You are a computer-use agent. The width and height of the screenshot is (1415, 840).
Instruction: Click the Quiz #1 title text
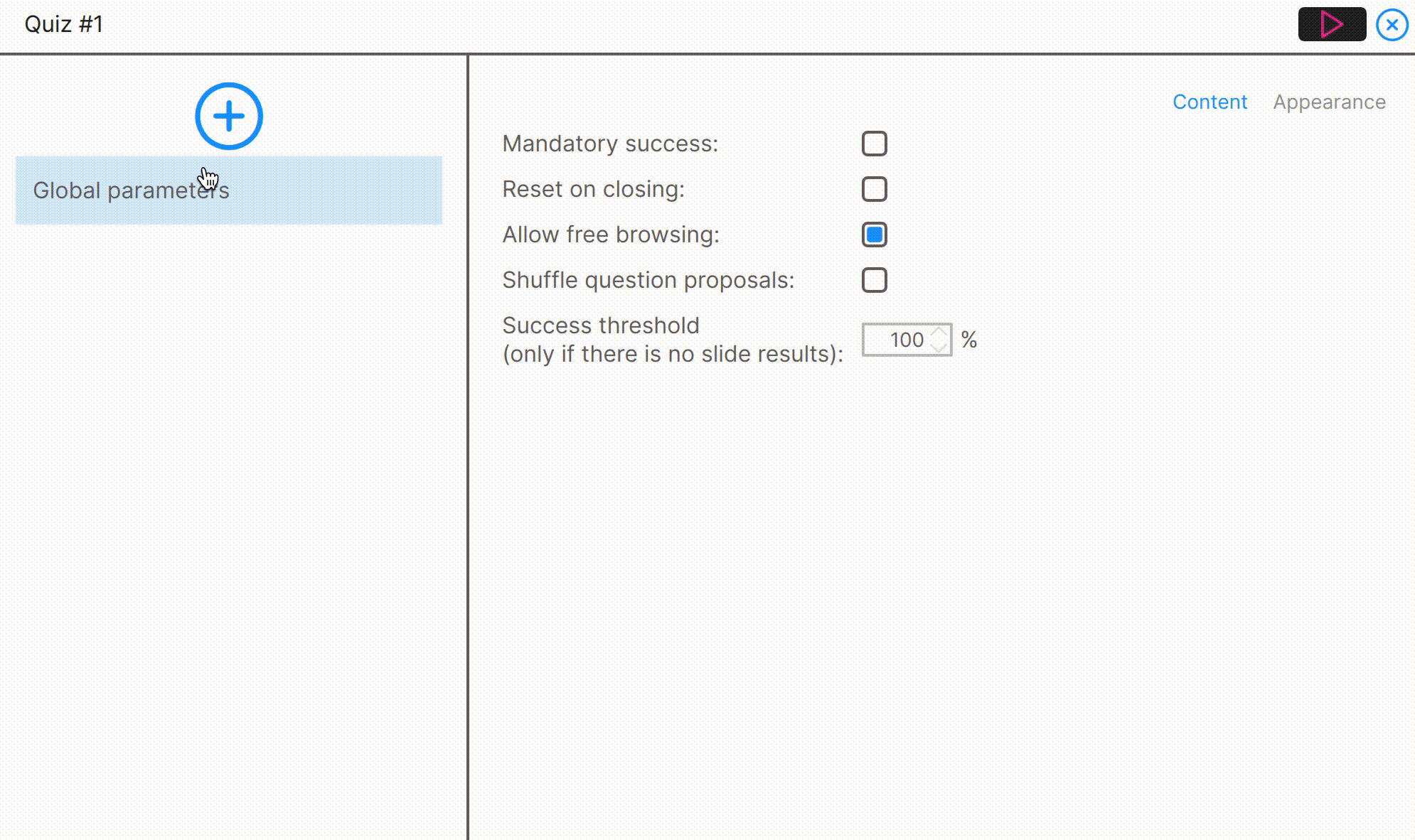(64, 24)
